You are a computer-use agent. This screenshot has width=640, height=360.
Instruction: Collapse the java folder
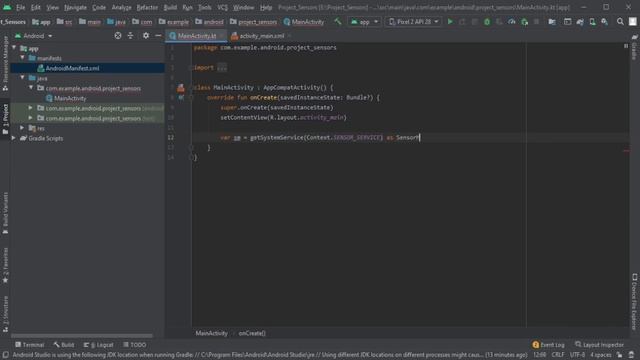tap(22, 78)
